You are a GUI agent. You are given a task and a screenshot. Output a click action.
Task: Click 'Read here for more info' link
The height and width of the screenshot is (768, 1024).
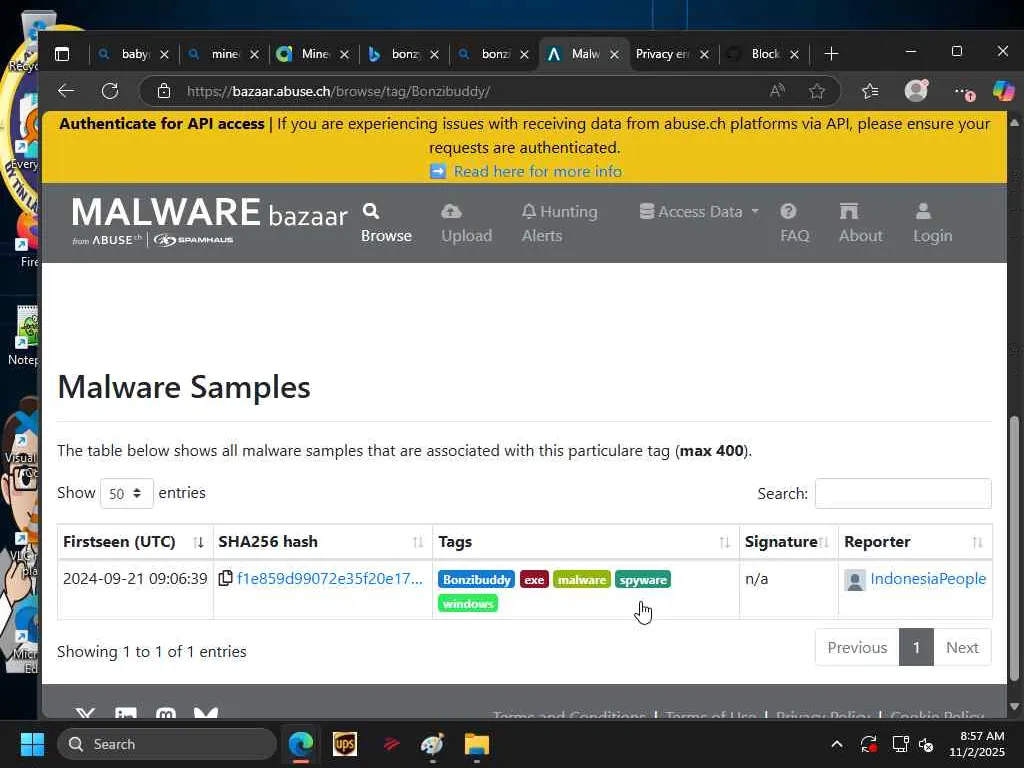(x=537, y=171)
